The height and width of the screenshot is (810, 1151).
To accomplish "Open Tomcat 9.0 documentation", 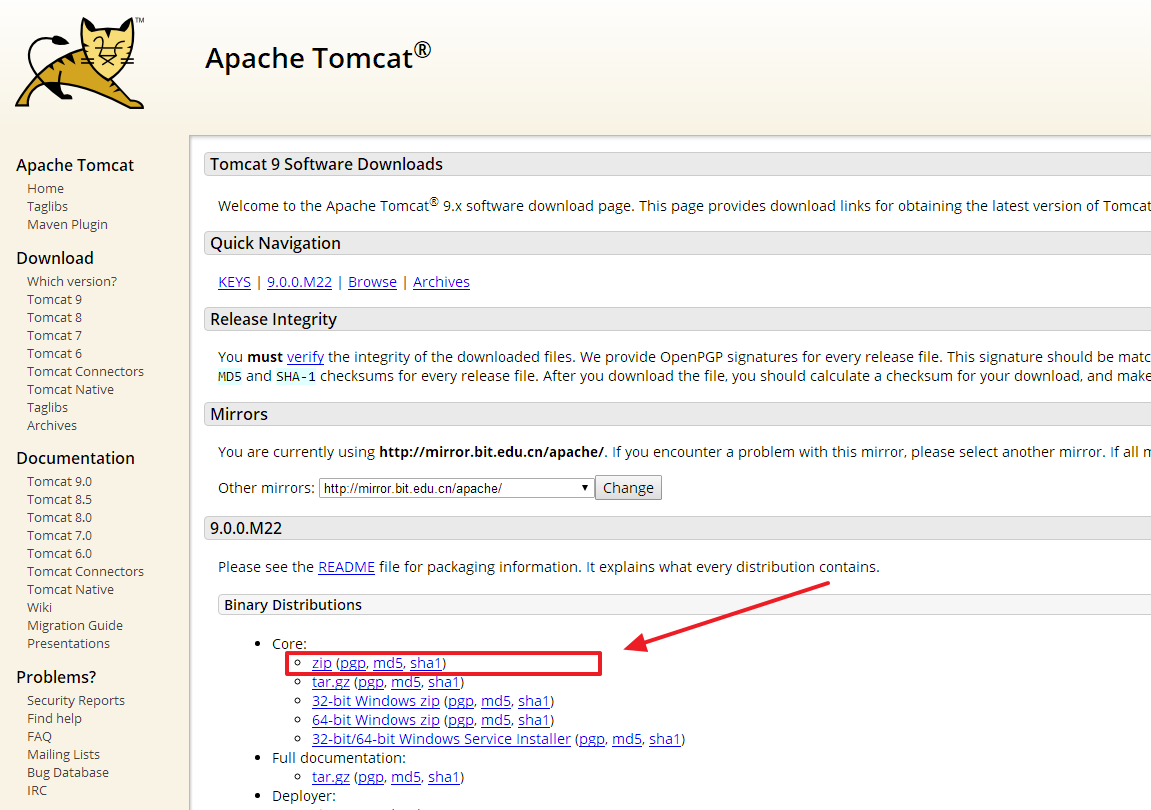I will pos(59,482).
